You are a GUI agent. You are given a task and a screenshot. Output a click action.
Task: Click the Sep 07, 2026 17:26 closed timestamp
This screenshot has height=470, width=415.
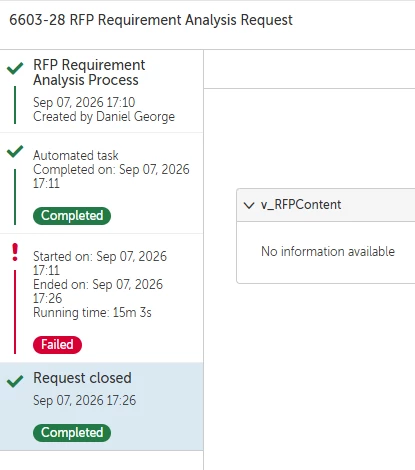85,400
